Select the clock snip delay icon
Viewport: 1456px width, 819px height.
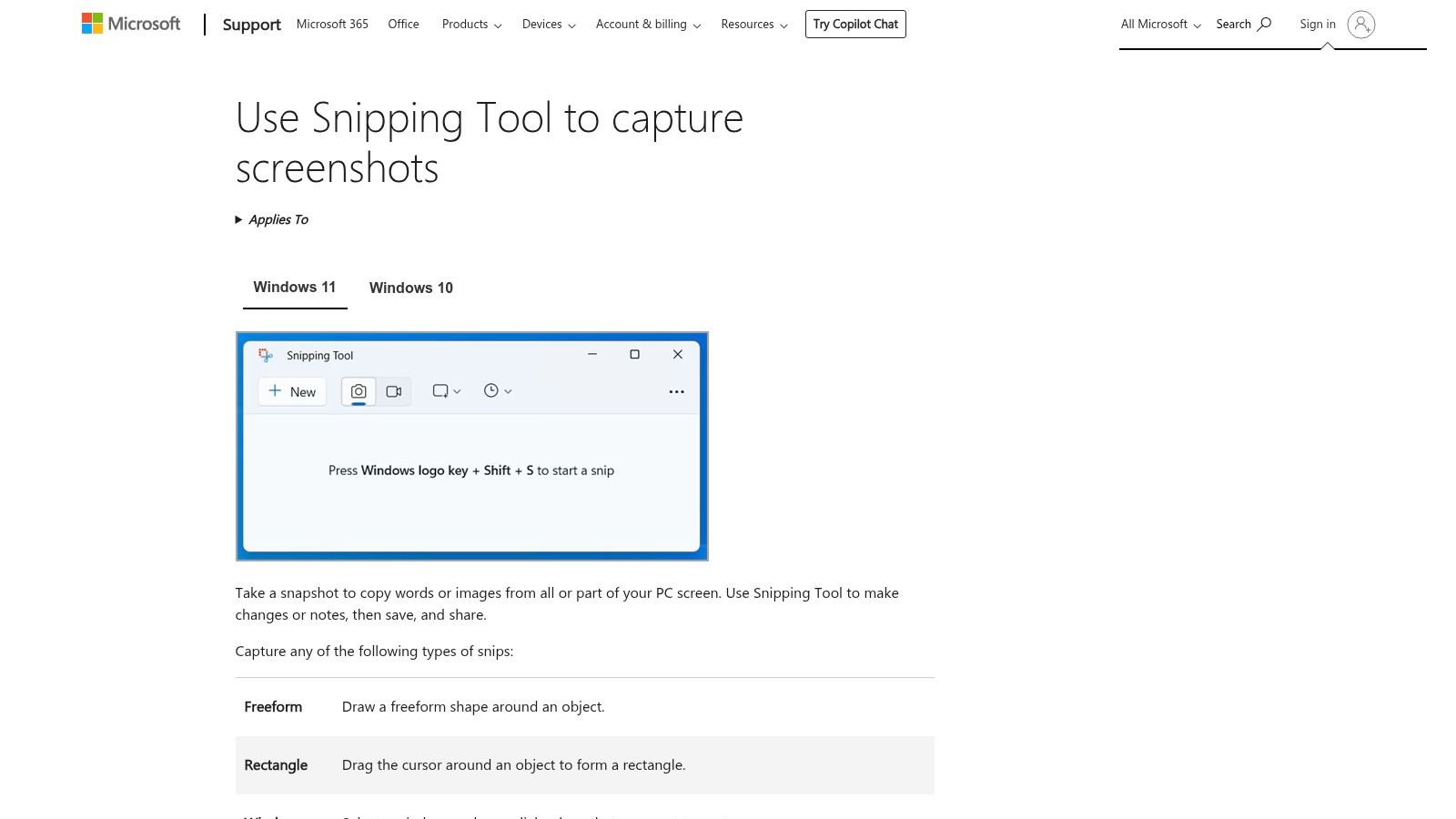pyautogui.click(x=490, y=390)
